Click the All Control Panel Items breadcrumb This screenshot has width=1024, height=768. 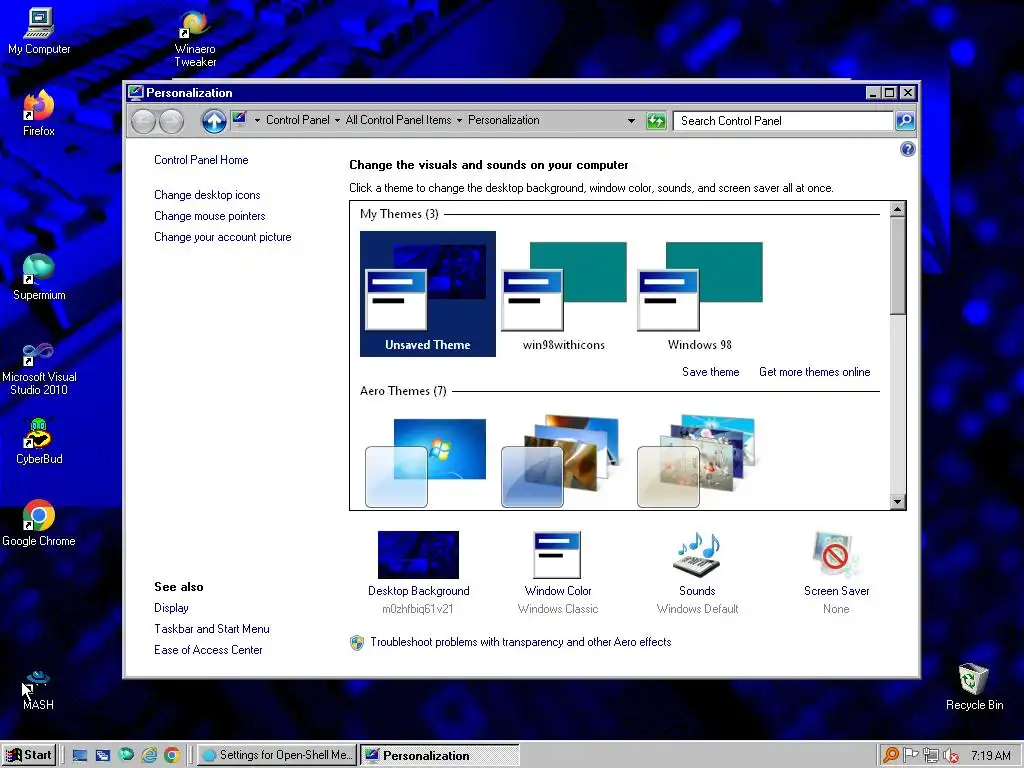(x=398, y=120)
